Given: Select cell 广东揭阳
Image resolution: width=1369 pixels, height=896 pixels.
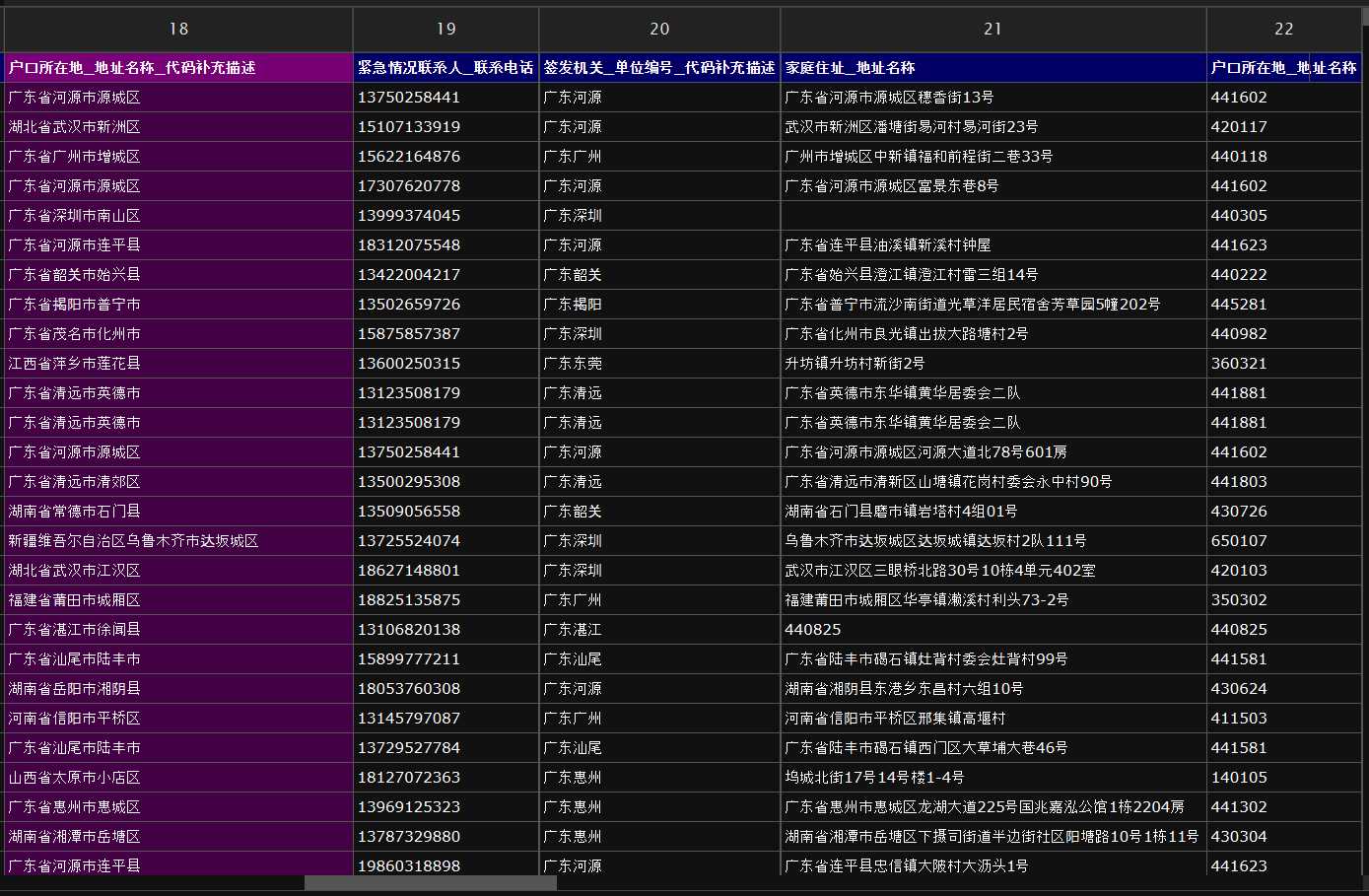Looking at the screenshot, I should (x=659, y=305).
